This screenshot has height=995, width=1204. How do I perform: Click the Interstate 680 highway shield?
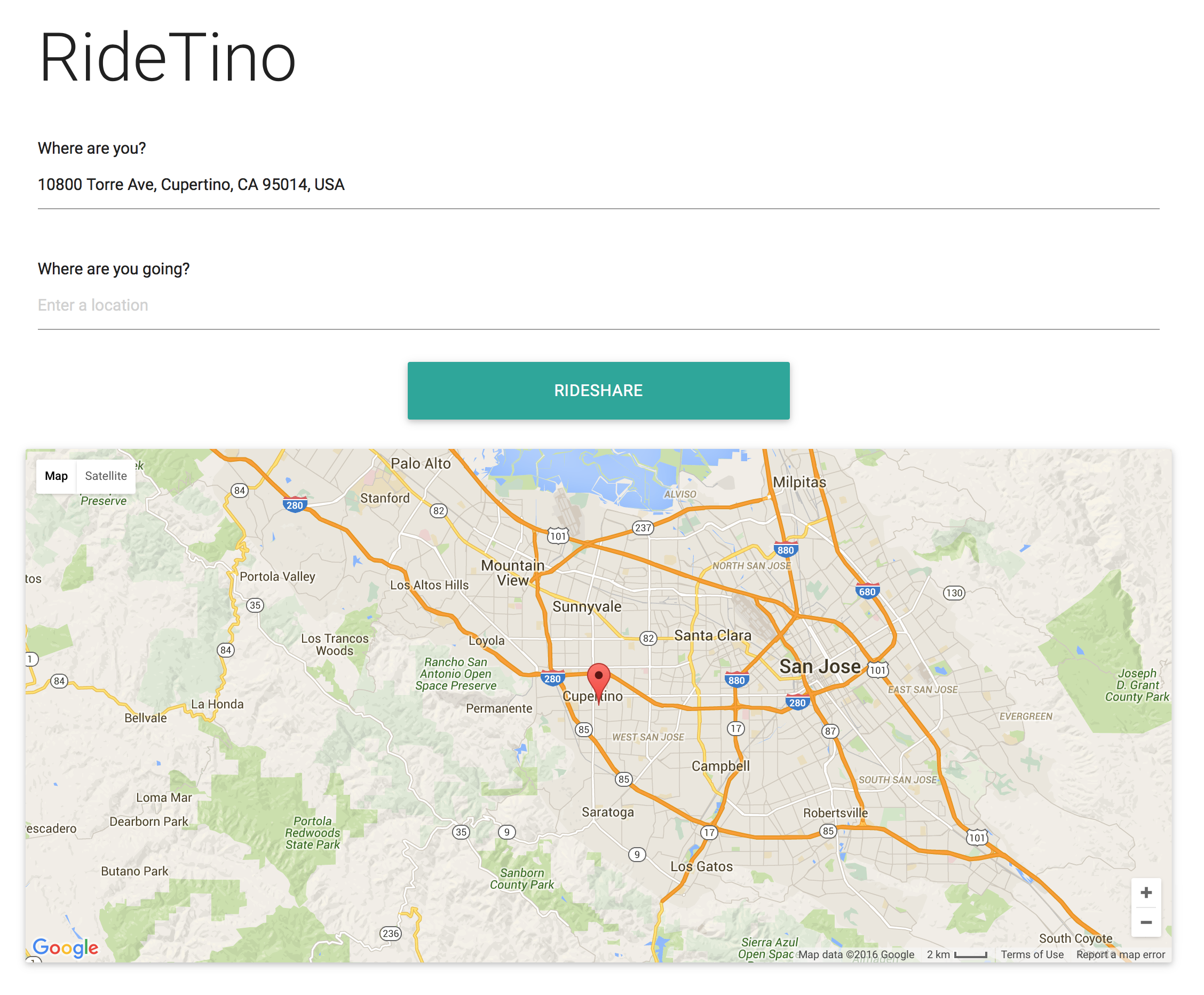(x=867, y=591)
